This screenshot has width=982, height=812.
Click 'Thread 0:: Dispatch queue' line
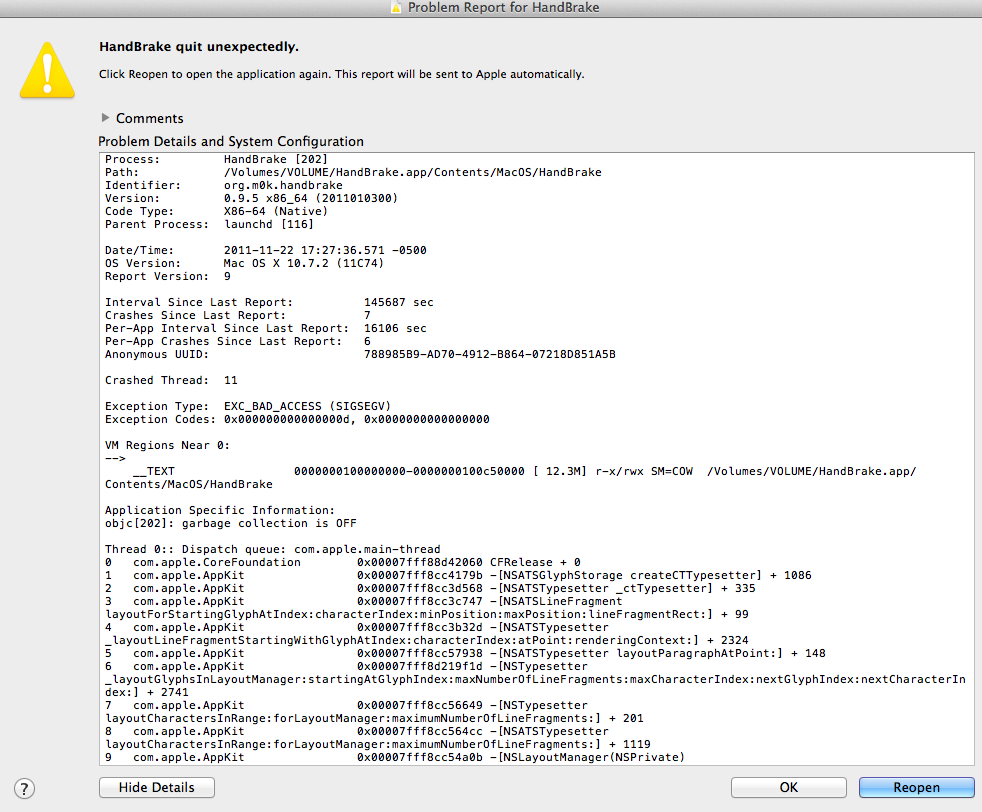click(272, 549)
